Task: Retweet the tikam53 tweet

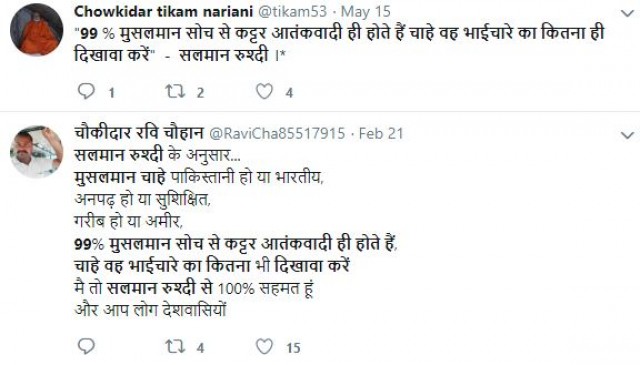Action: click(175, 91)
